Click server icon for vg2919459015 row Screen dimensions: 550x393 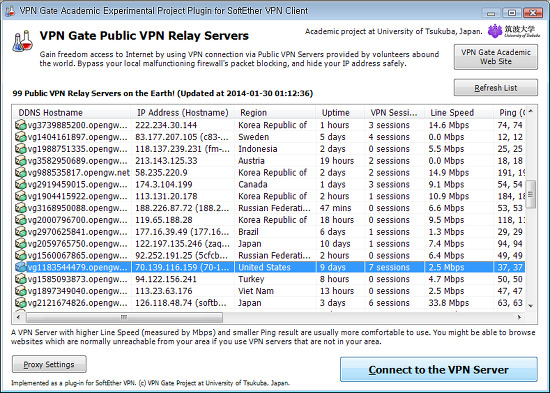pos(21,184)
